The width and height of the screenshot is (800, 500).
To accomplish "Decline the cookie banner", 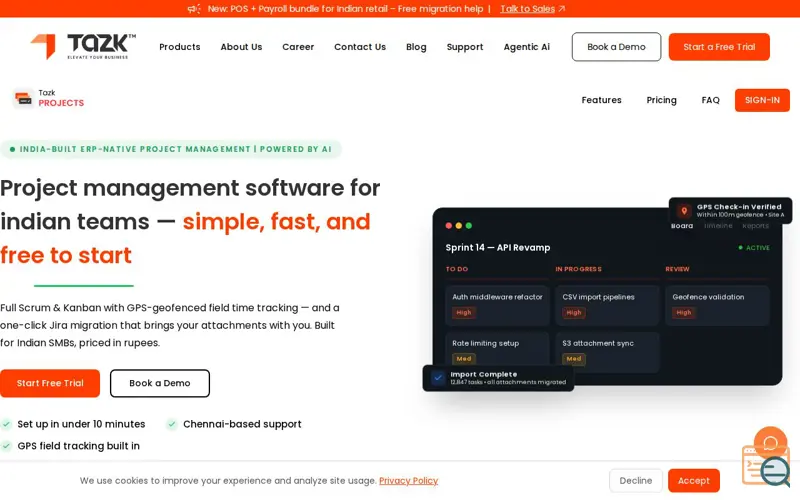I will [x=636, y=481].
